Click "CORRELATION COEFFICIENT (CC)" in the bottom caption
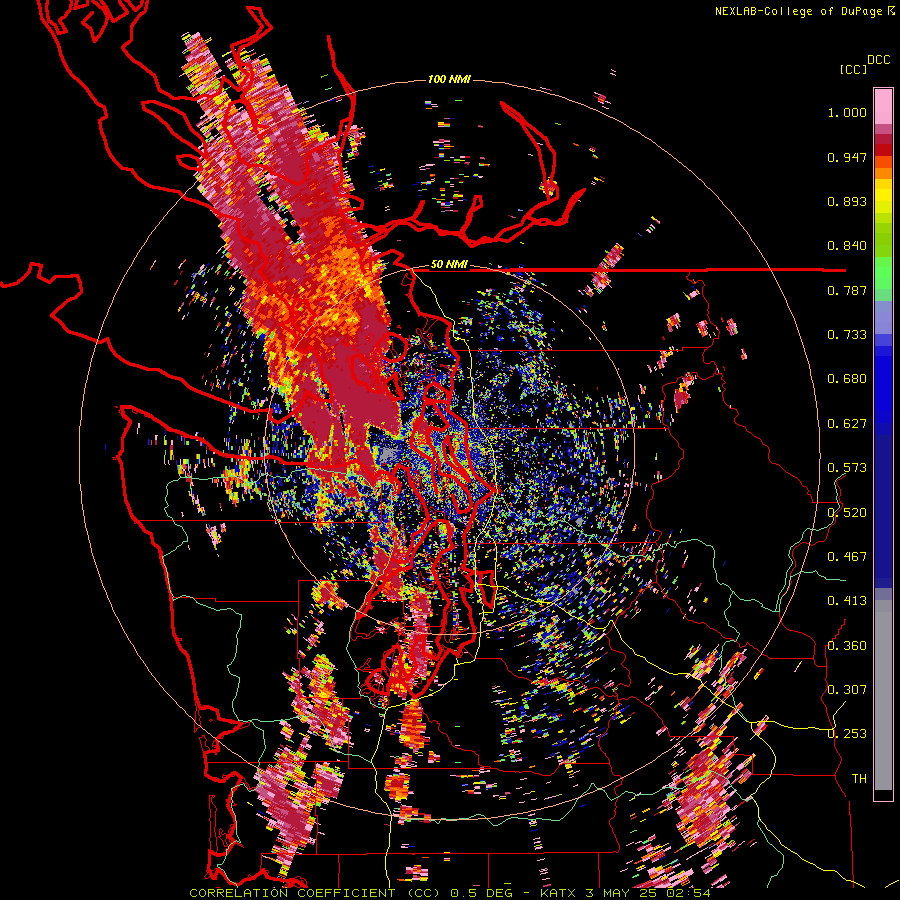Viewport: 900px width, 900px height. click(315, 893)
